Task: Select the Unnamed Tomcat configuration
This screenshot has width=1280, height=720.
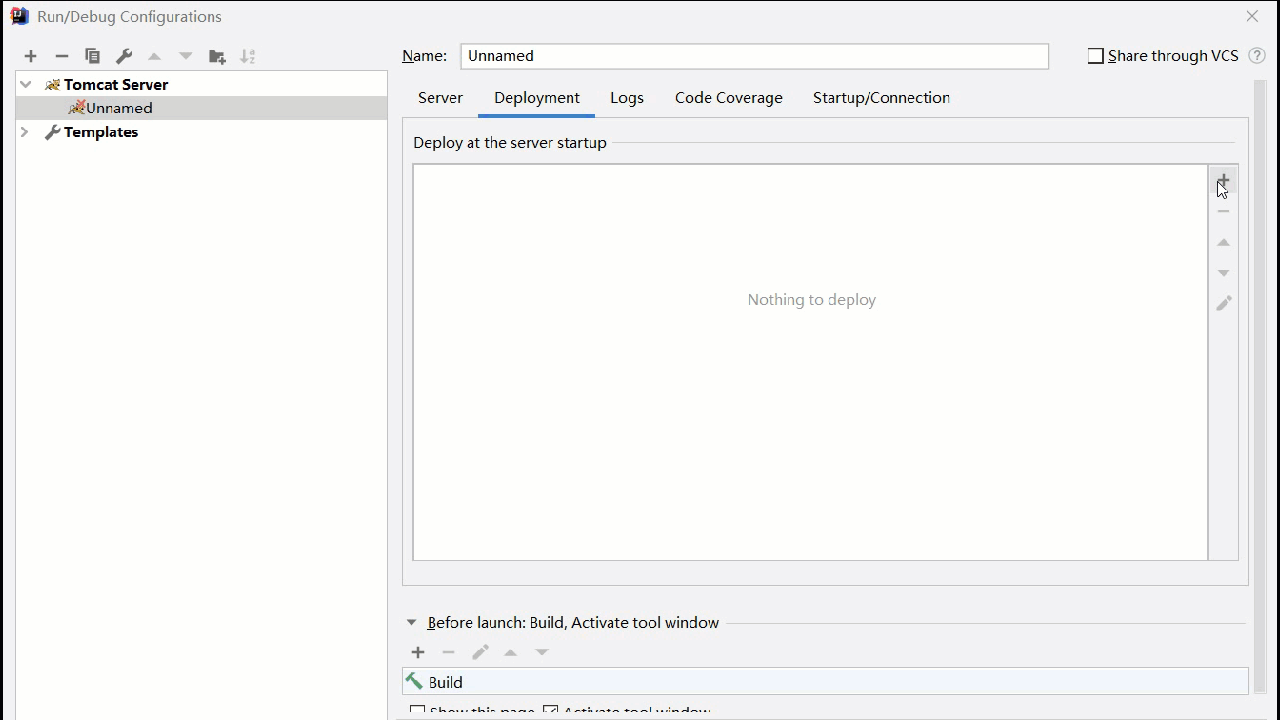Action: pos(202,108)
